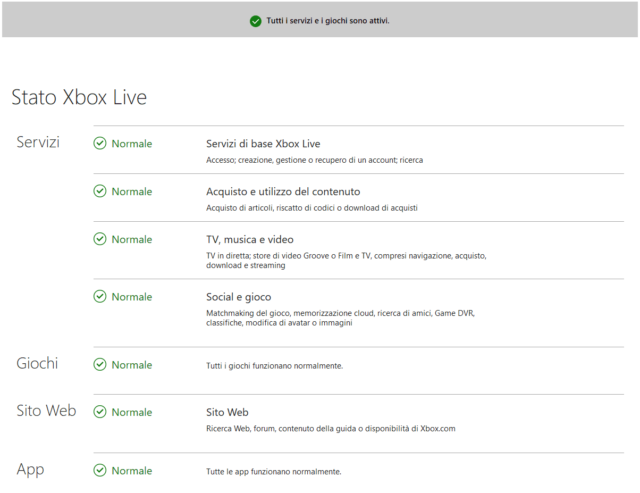Screen dimensions: 640x493
Task: Click 'Tutti i servizi e i giochi sono attivi' banner text
Action: point(328,20)
